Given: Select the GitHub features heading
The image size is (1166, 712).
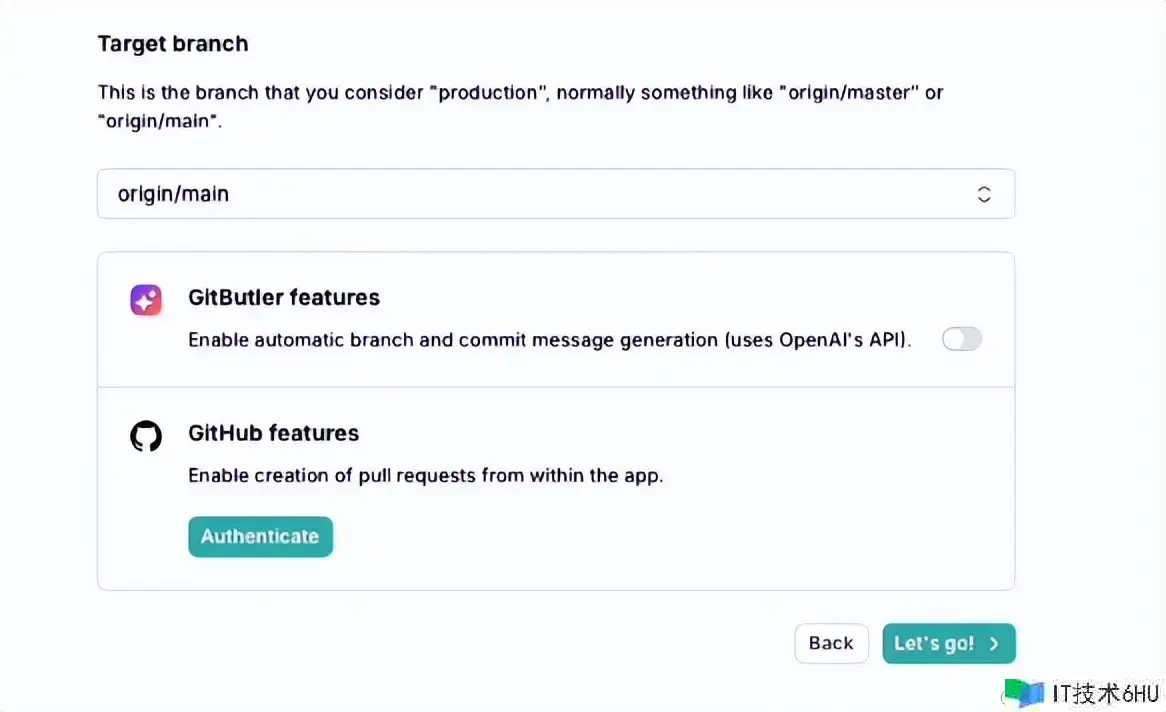Looking at the screenshot, I should [274, 434].
